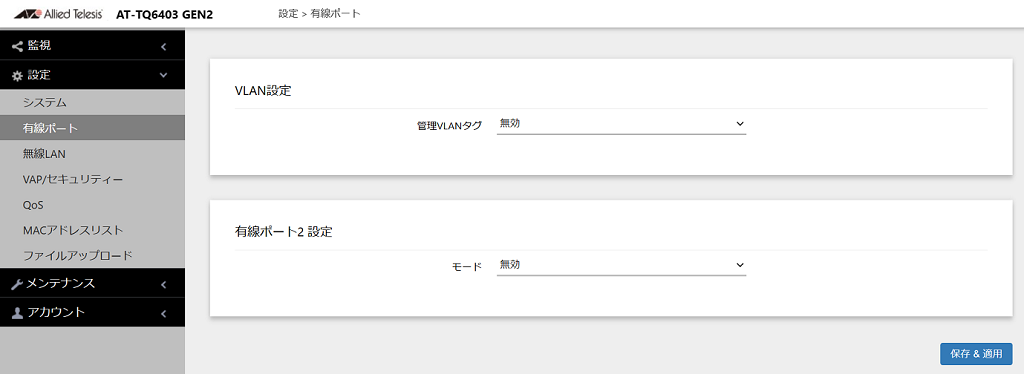Click the 設定 gear icon

click(18, 75)
